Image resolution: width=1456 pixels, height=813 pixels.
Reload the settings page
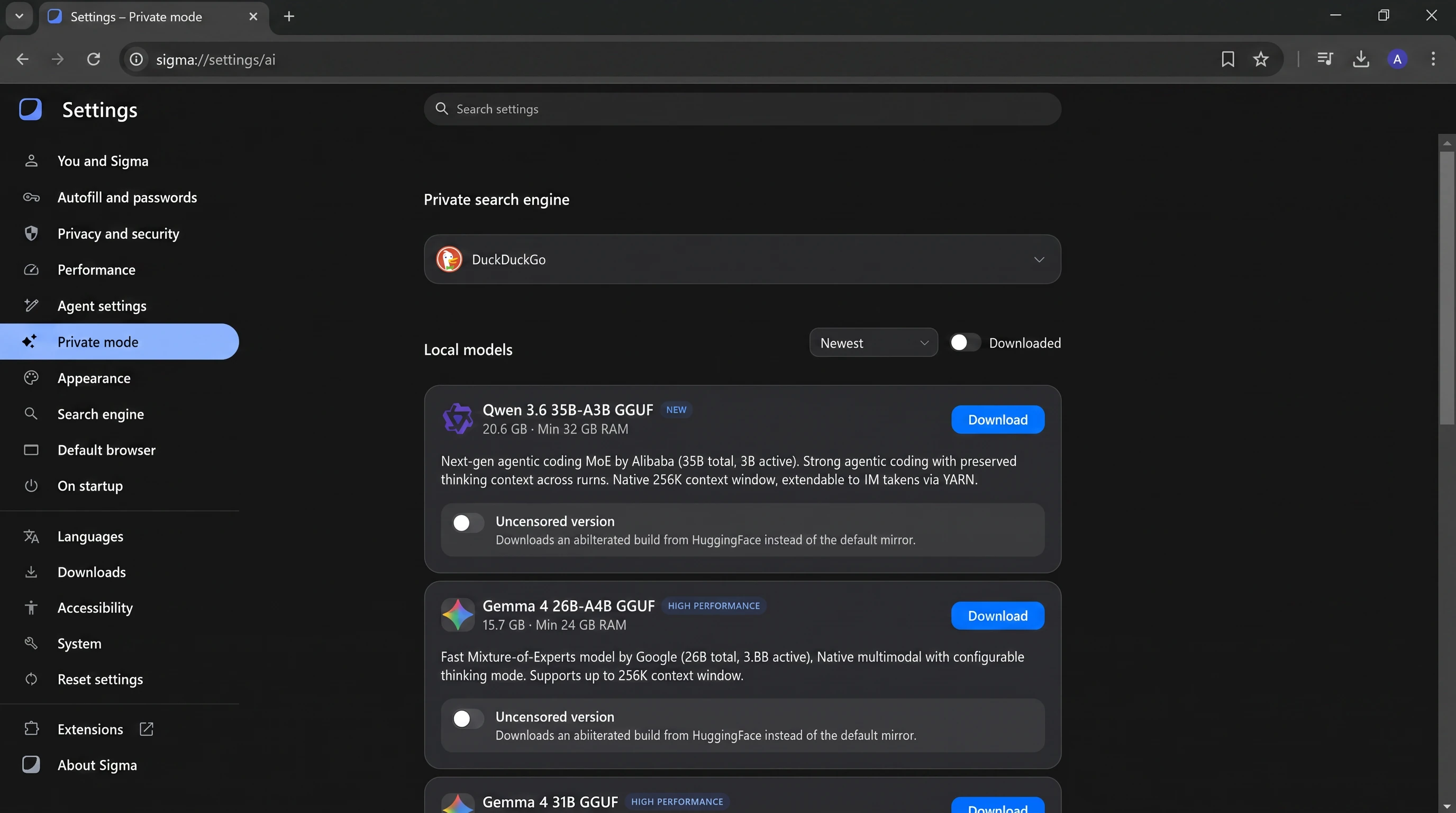[93, 59]
